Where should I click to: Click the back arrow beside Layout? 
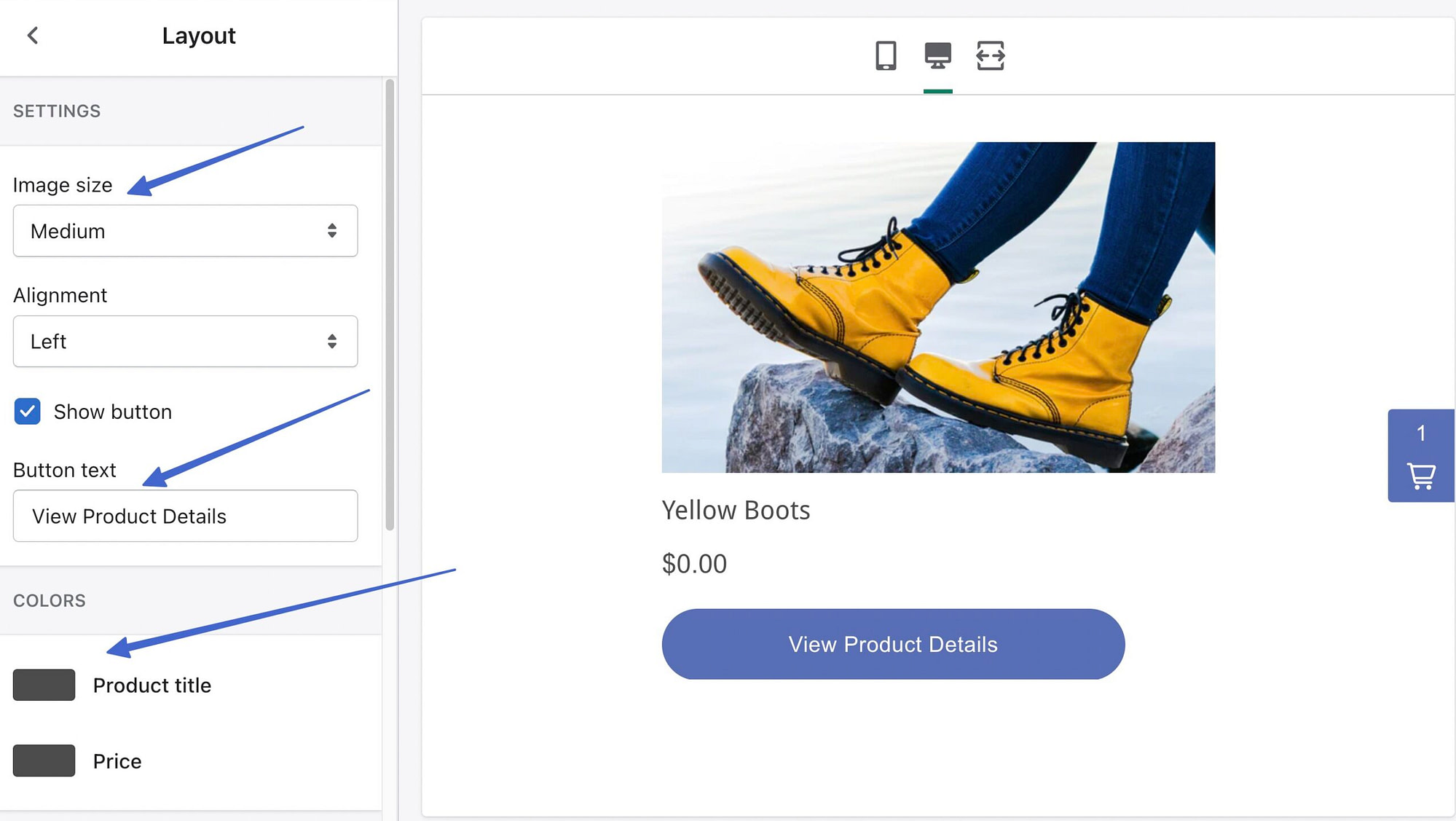[33, 35]
